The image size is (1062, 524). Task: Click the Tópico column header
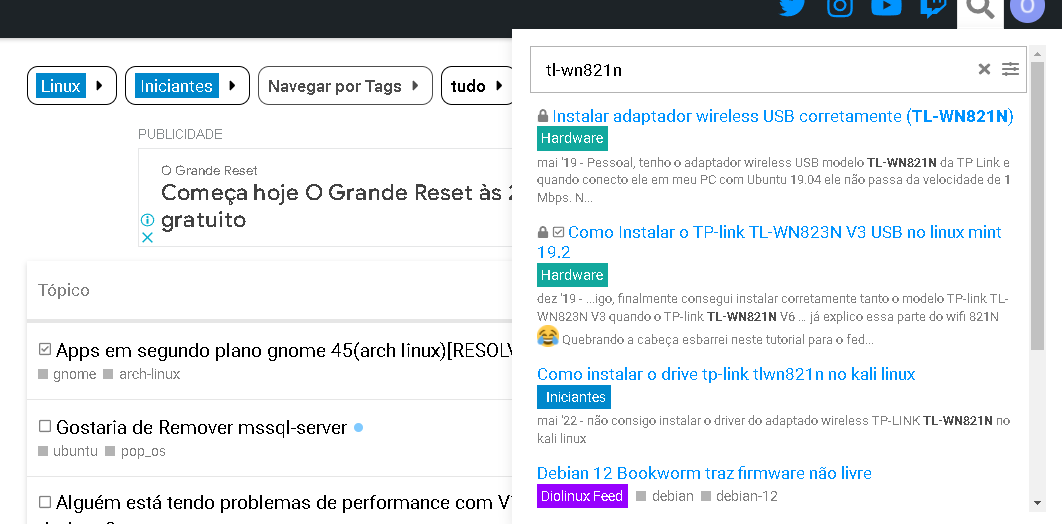(x=64, y=290)
